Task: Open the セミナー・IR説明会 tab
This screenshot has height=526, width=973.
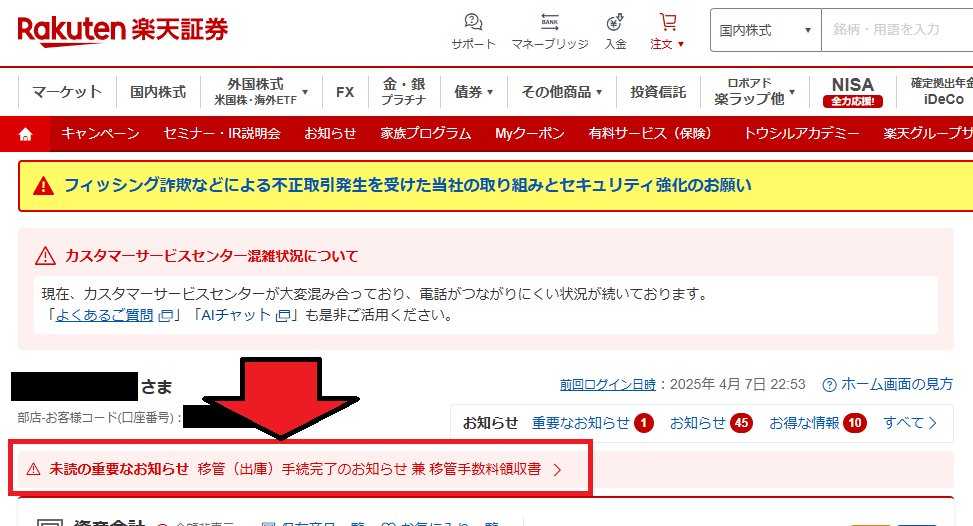Action: click(222, 133)
